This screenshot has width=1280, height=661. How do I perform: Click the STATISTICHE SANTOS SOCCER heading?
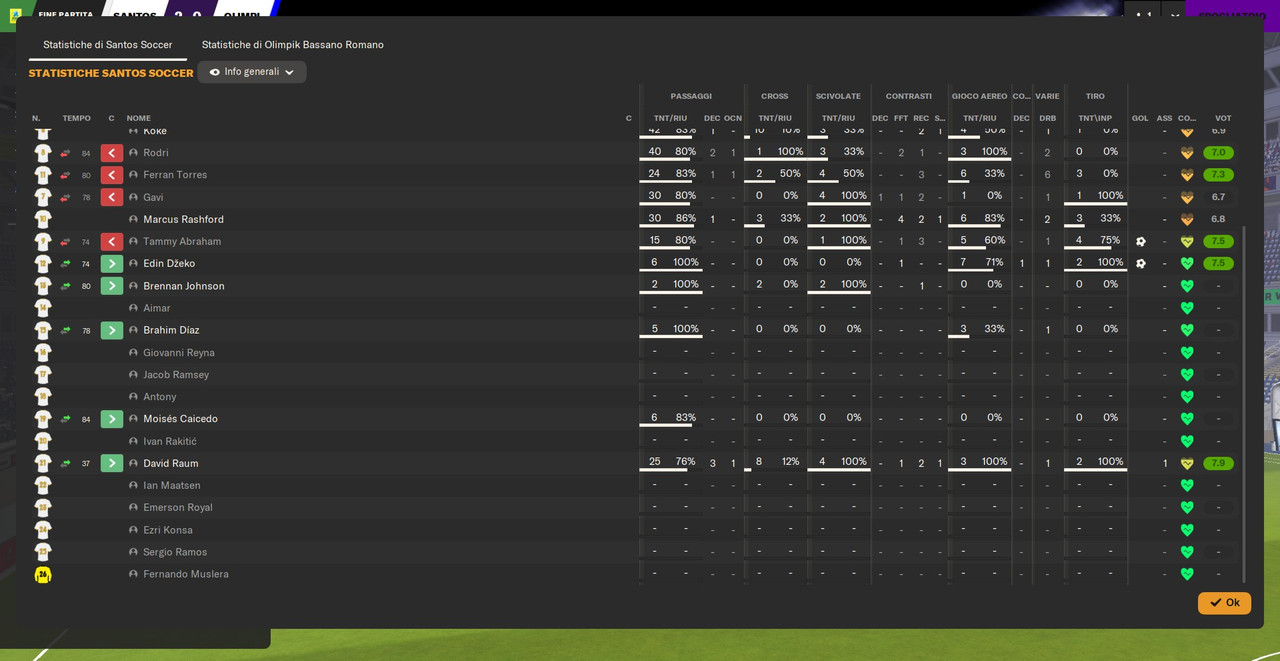[x=111, y=73]
